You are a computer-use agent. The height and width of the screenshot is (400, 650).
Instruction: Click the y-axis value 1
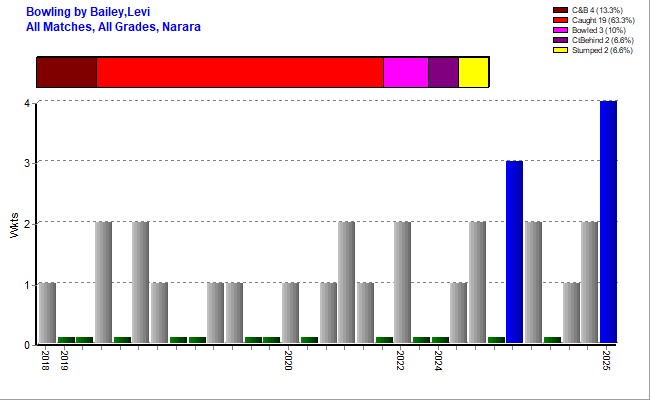(27, 285)
